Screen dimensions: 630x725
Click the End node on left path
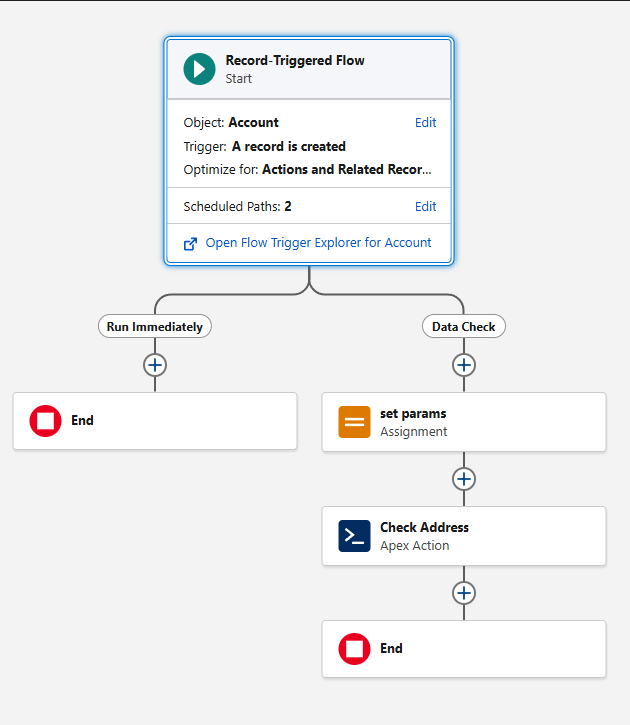point(155,421)
